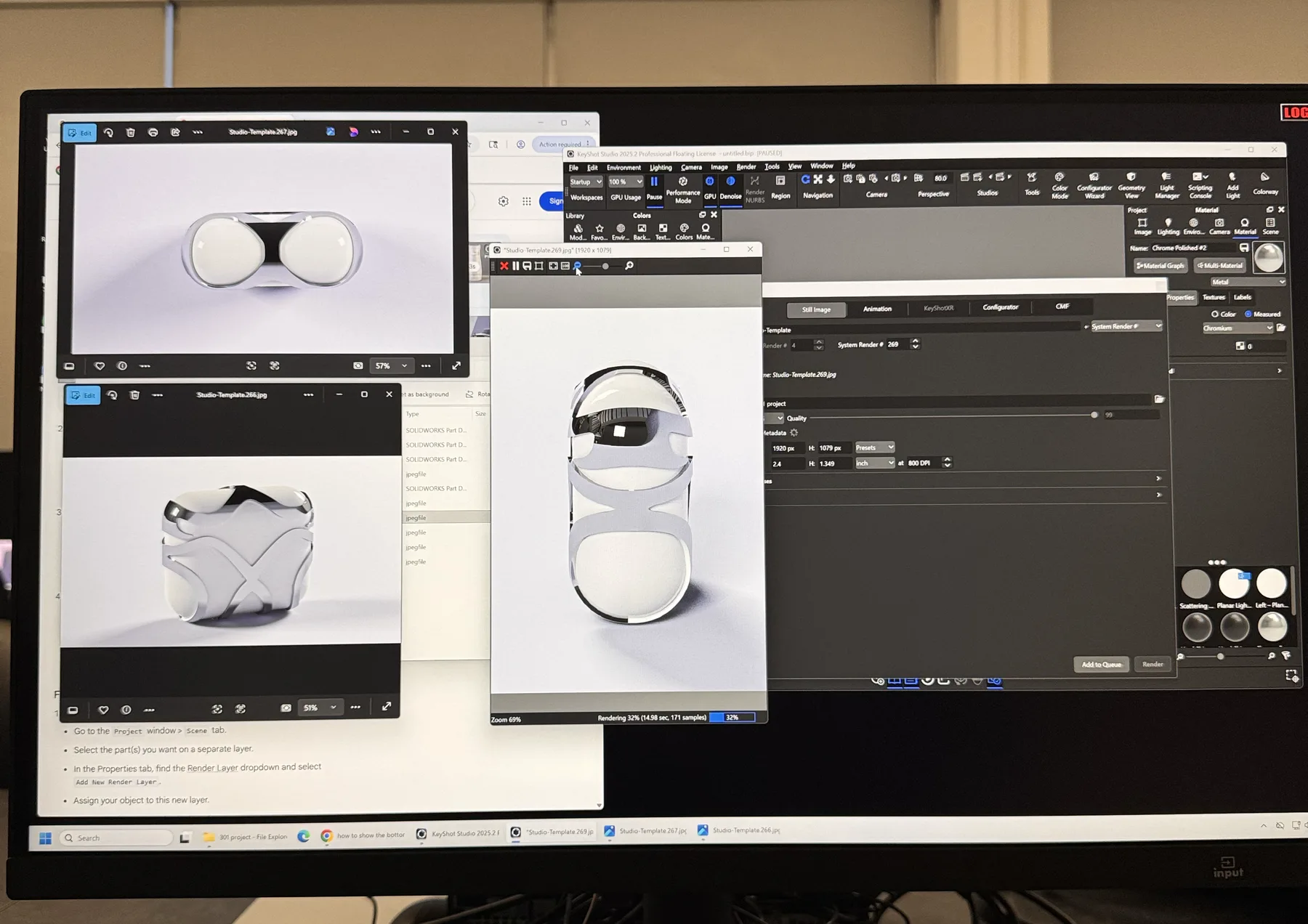Save the render output using the disk icon
The height and width of the screenshot is (924, 1308).
pyautogui.click(x=528, y=266)
